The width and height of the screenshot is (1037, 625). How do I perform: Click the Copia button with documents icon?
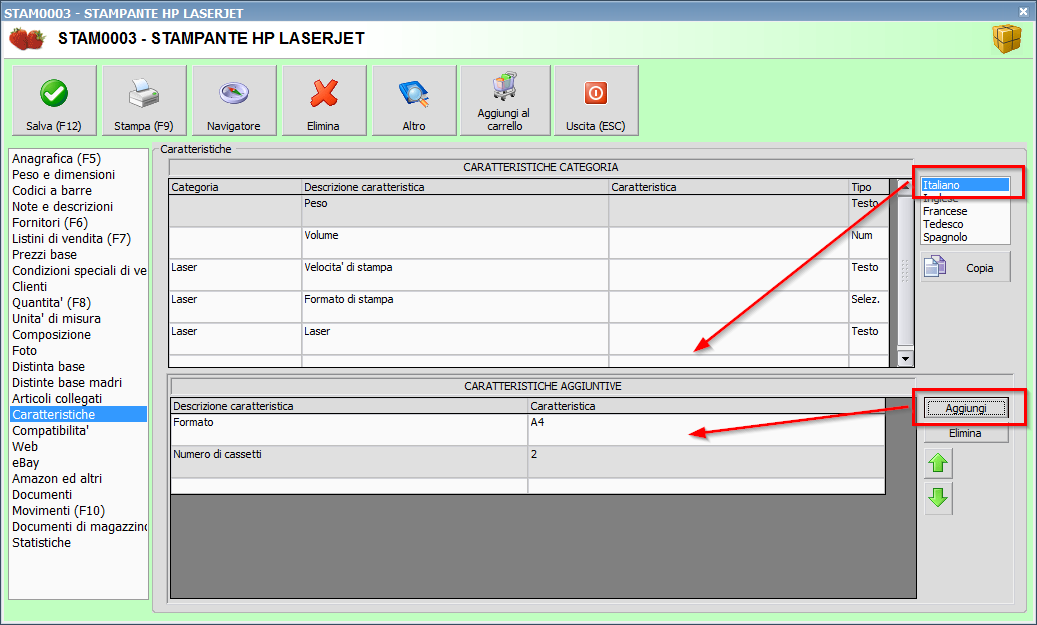[x=966, y=267]
